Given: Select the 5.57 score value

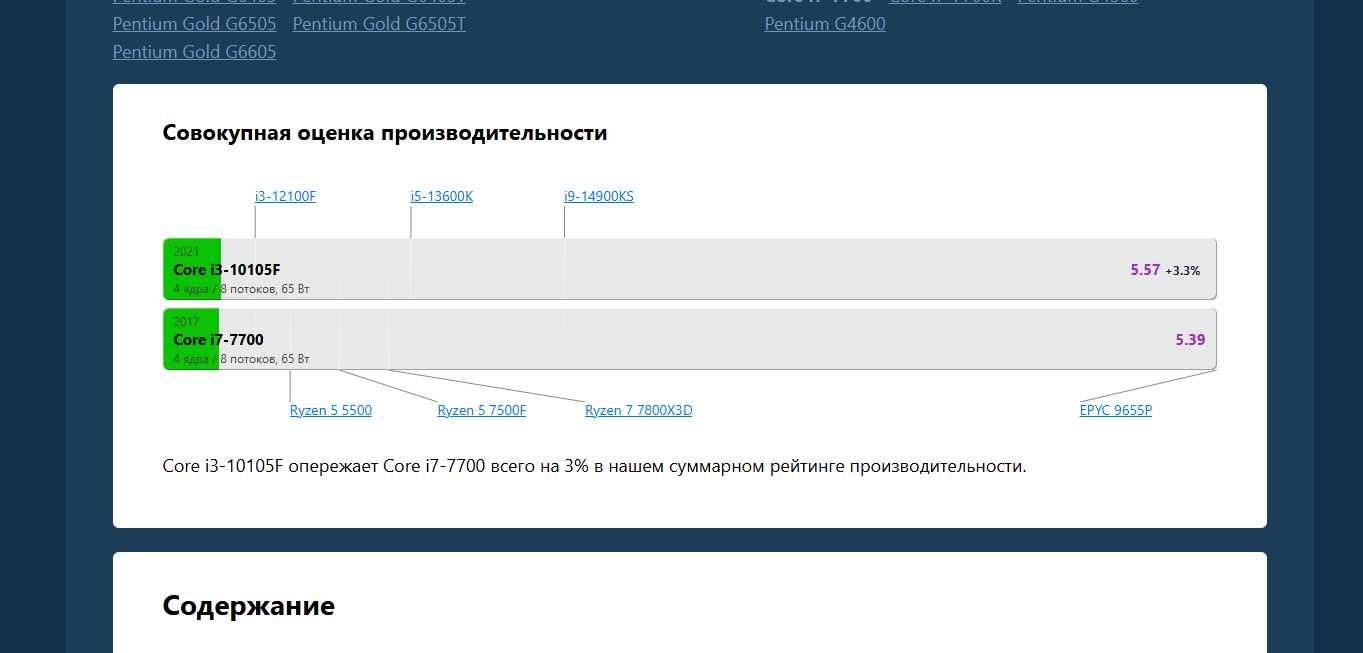Looking at the screenshot, I should click(1145, 270).
